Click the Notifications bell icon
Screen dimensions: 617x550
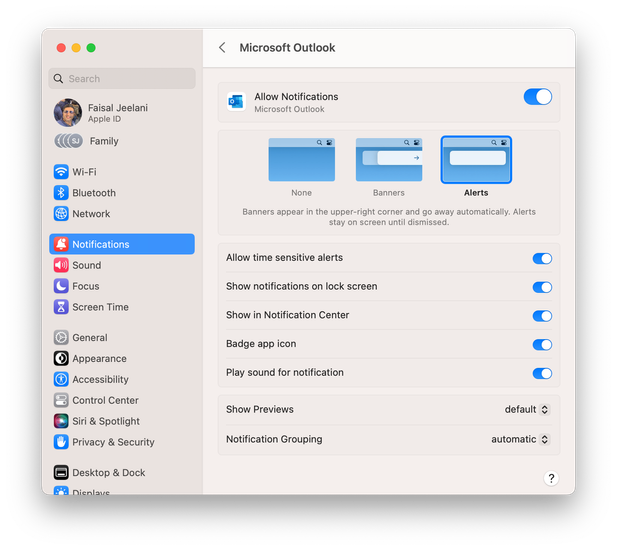click(x=61, y=244)
